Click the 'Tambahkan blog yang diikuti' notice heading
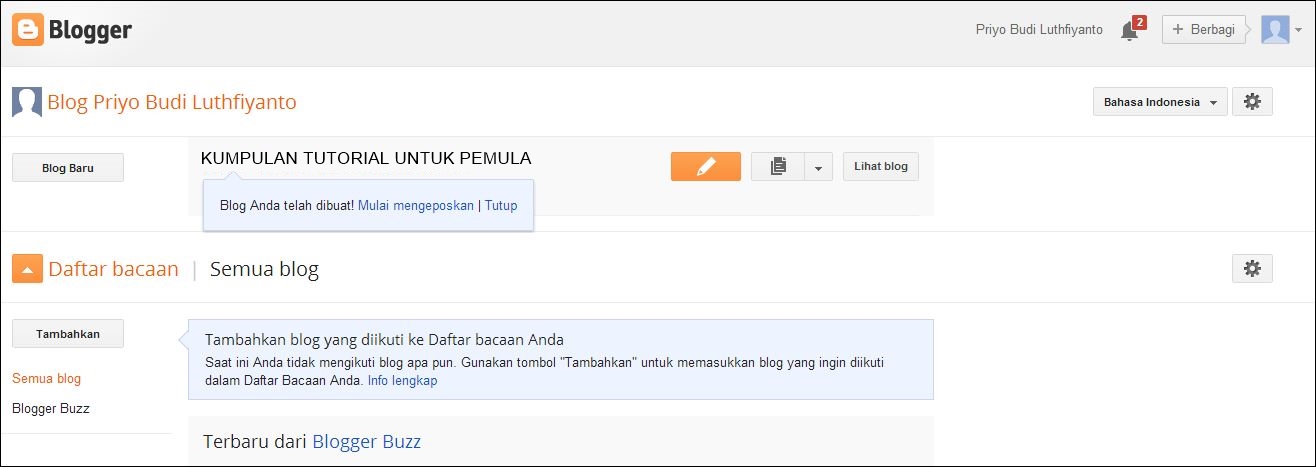 click(384, 340)
